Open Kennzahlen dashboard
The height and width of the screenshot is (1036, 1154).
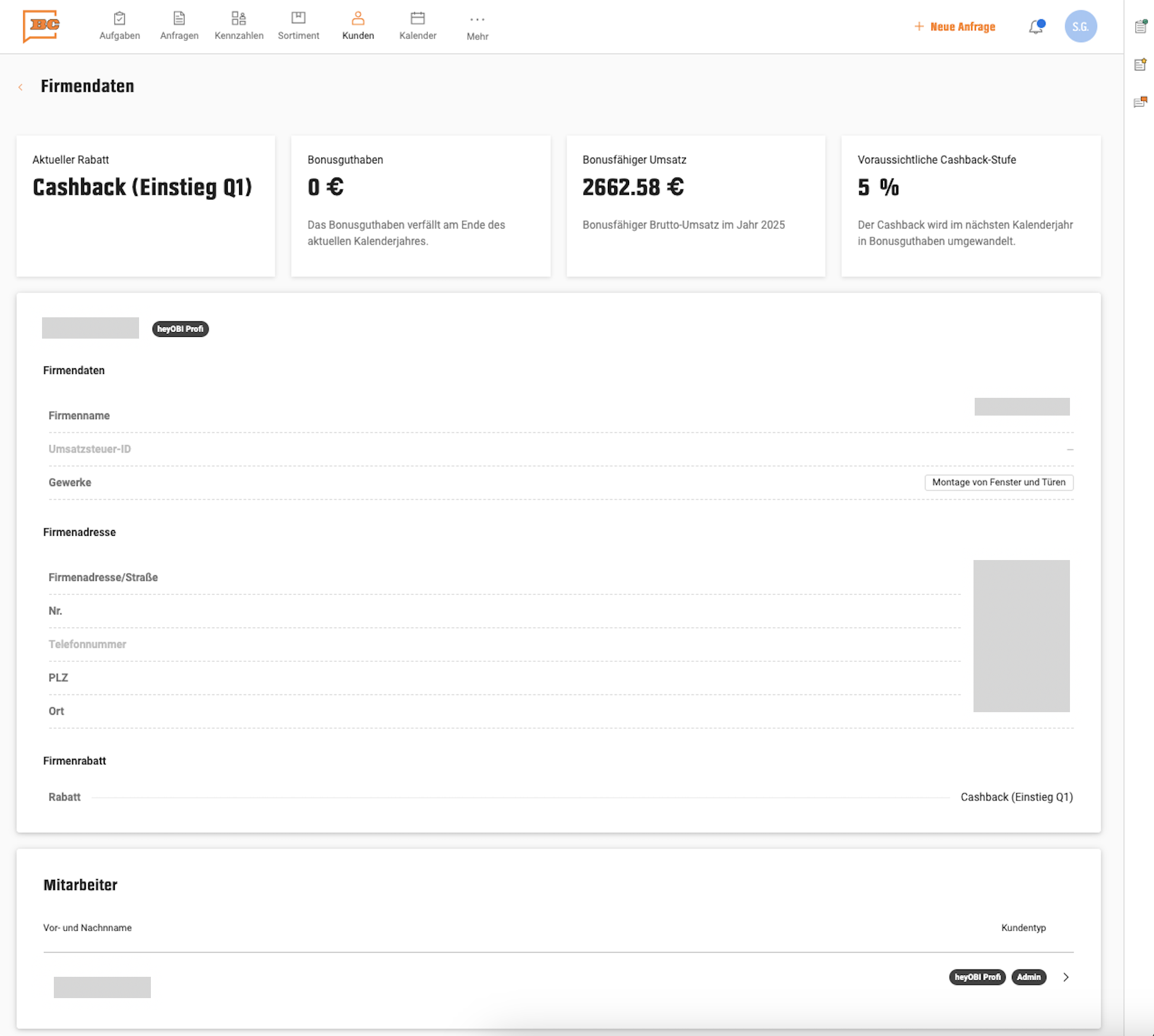tap(238, 26)
